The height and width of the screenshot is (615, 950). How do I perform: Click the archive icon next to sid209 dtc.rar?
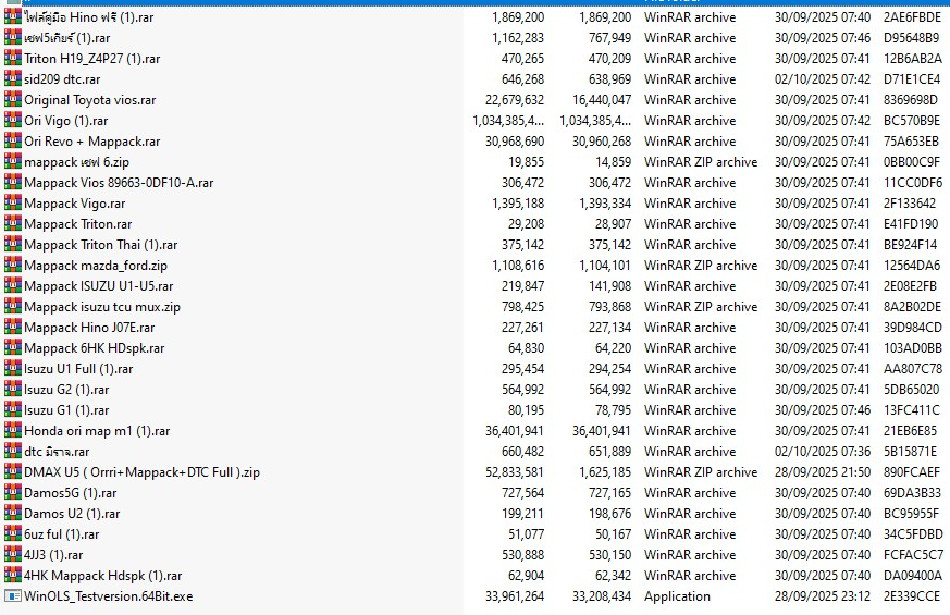[x=12, y=79]
